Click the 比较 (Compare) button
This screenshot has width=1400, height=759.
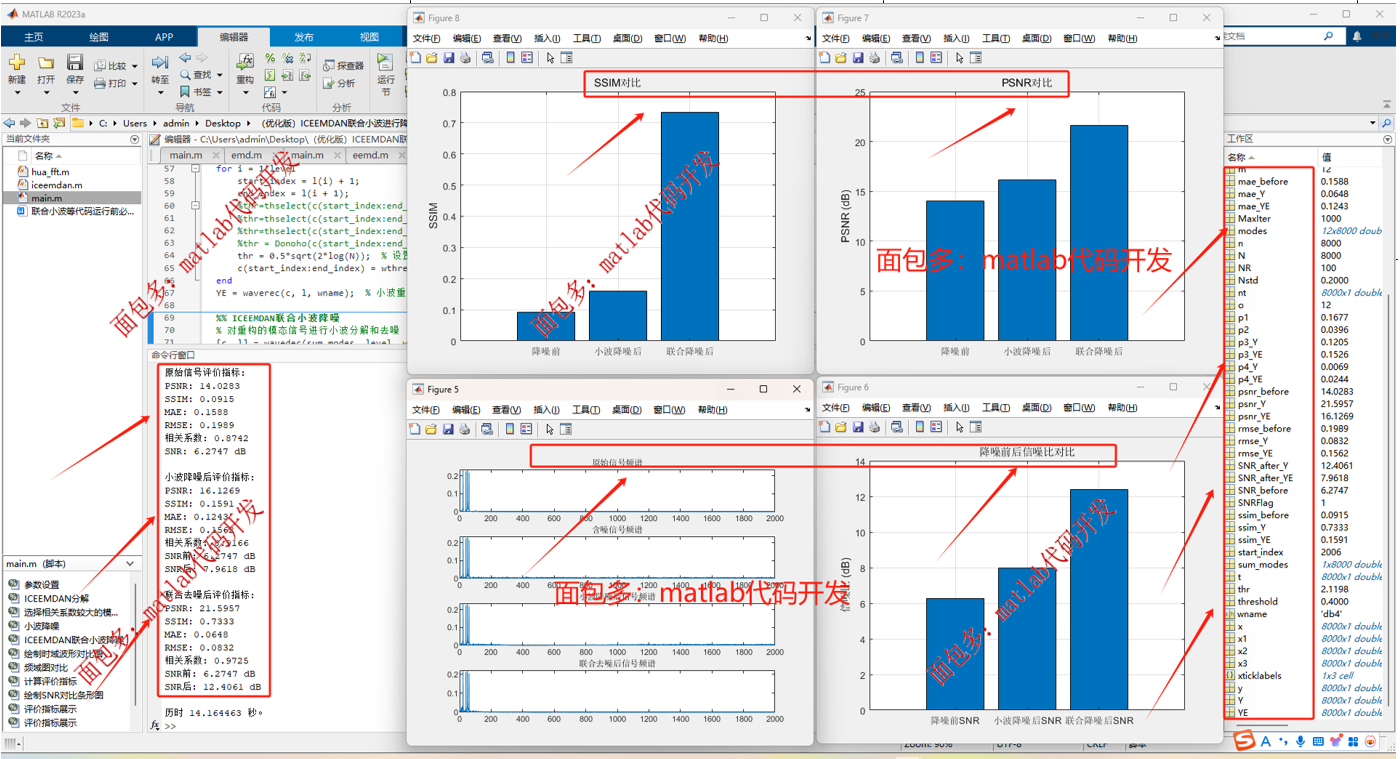(110, 66)
